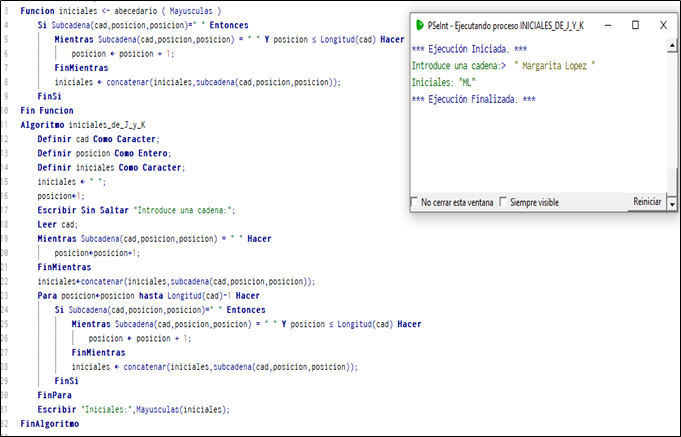Minimize the PSeInt execution window
The width and height of the screenshot is (681, 437).
tap(607, 24)
